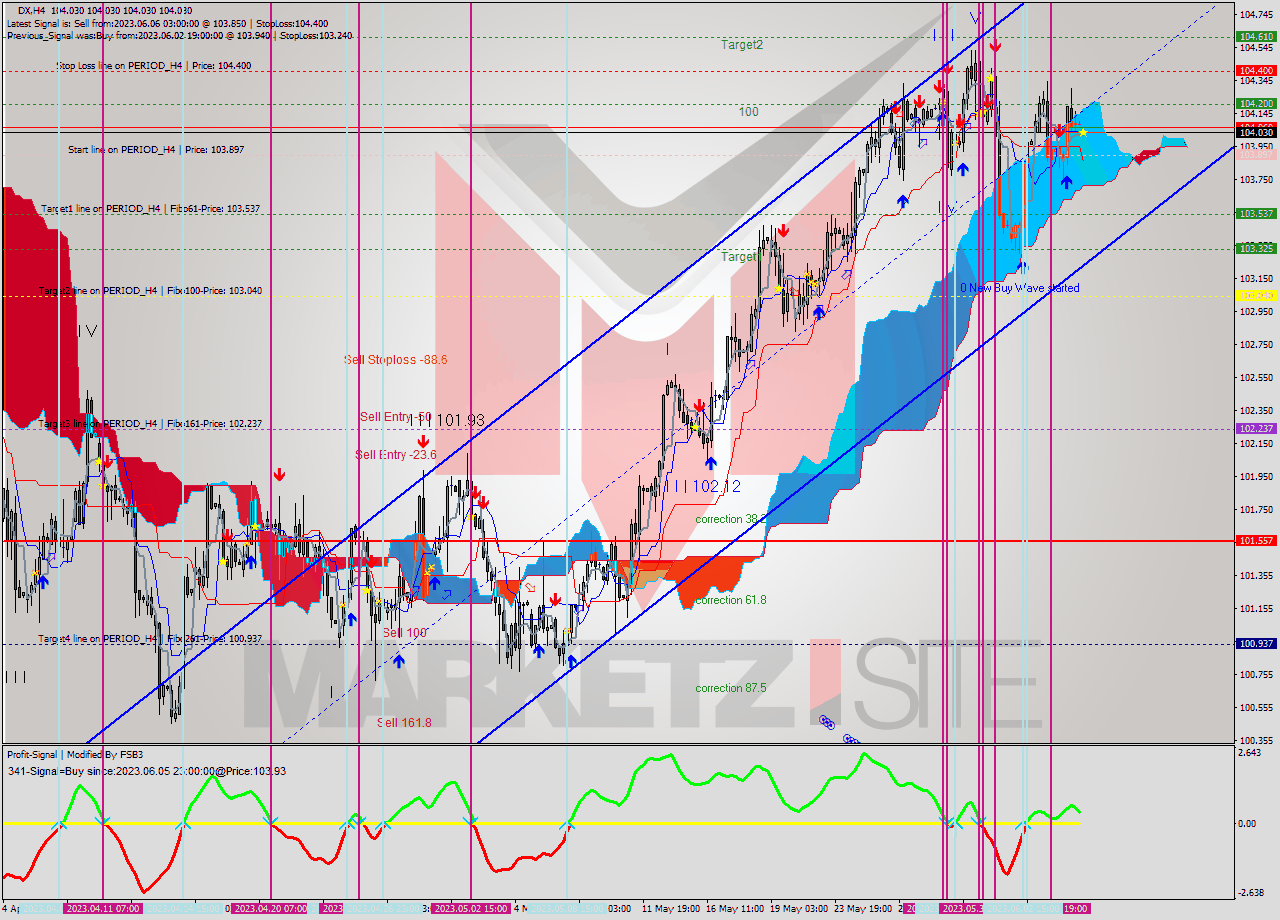Click the I I I 101.93 wave label
The image size is (1280, 920).
[447, 420]
